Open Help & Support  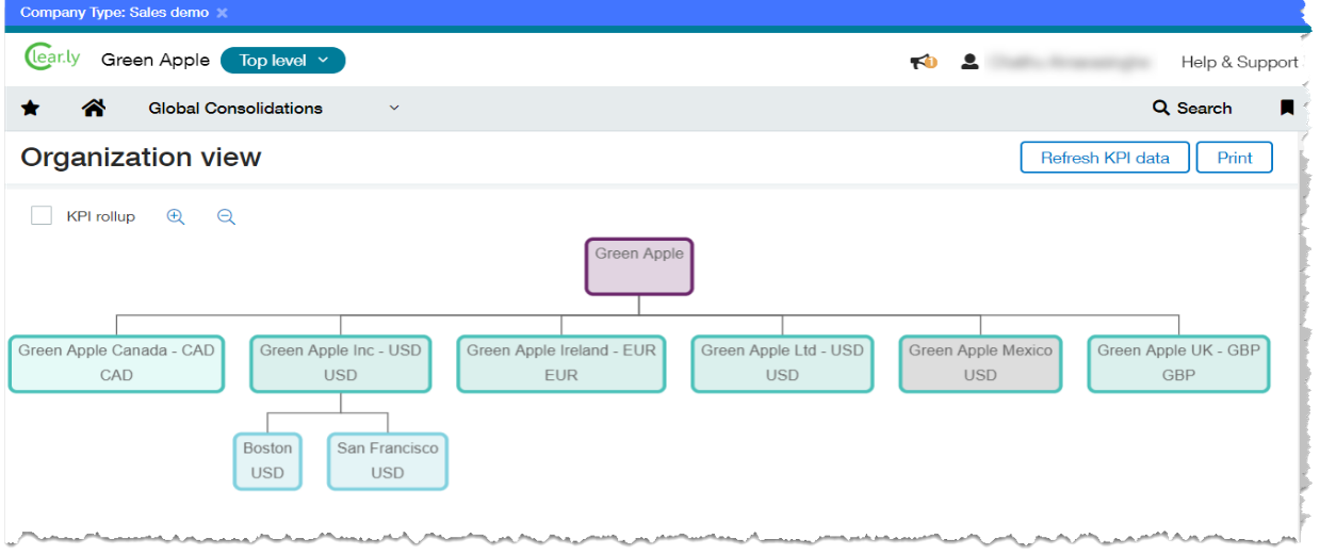point(1239,62)
